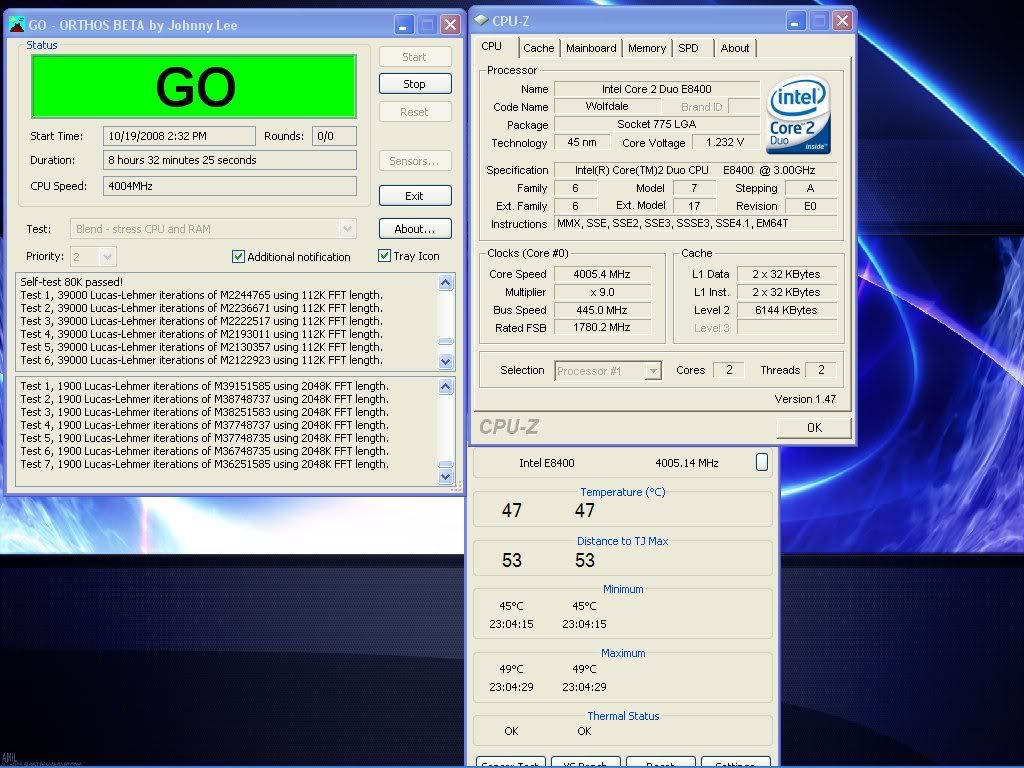Select the SPD tab

[688, 48]
